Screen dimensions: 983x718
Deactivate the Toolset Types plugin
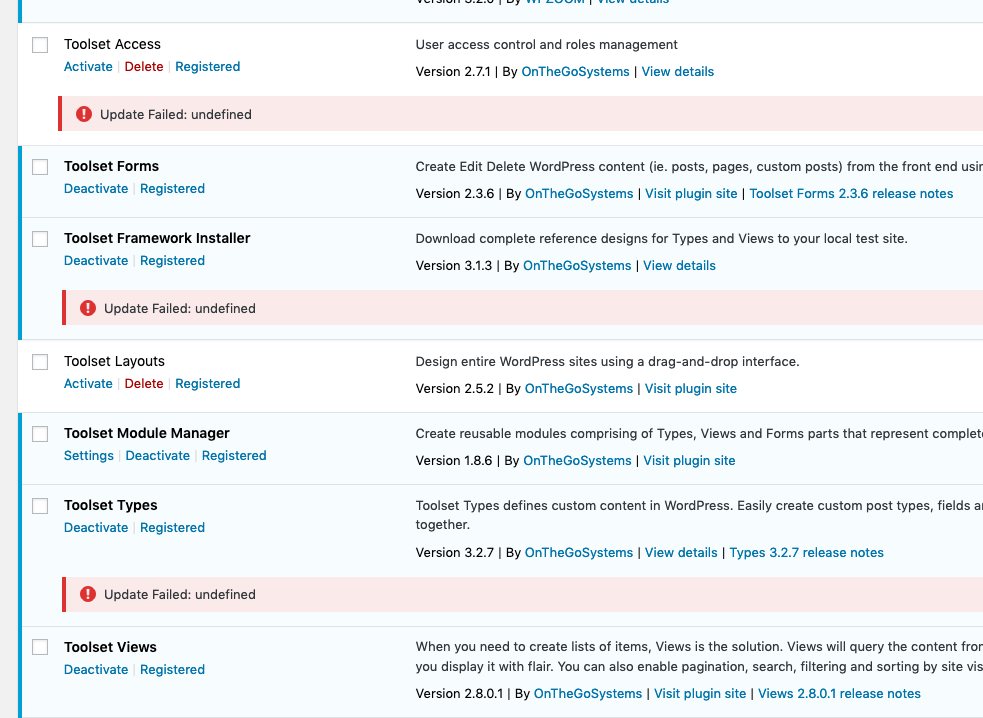[x=96, y=528]
